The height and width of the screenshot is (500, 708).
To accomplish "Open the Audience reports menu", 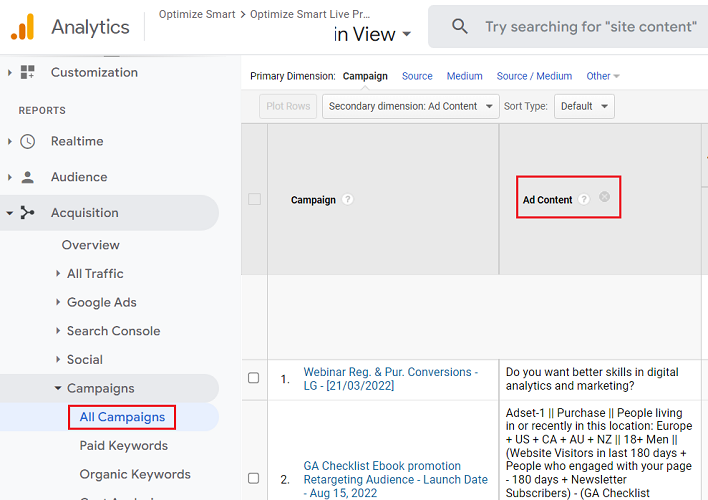I will coord(79,177).
